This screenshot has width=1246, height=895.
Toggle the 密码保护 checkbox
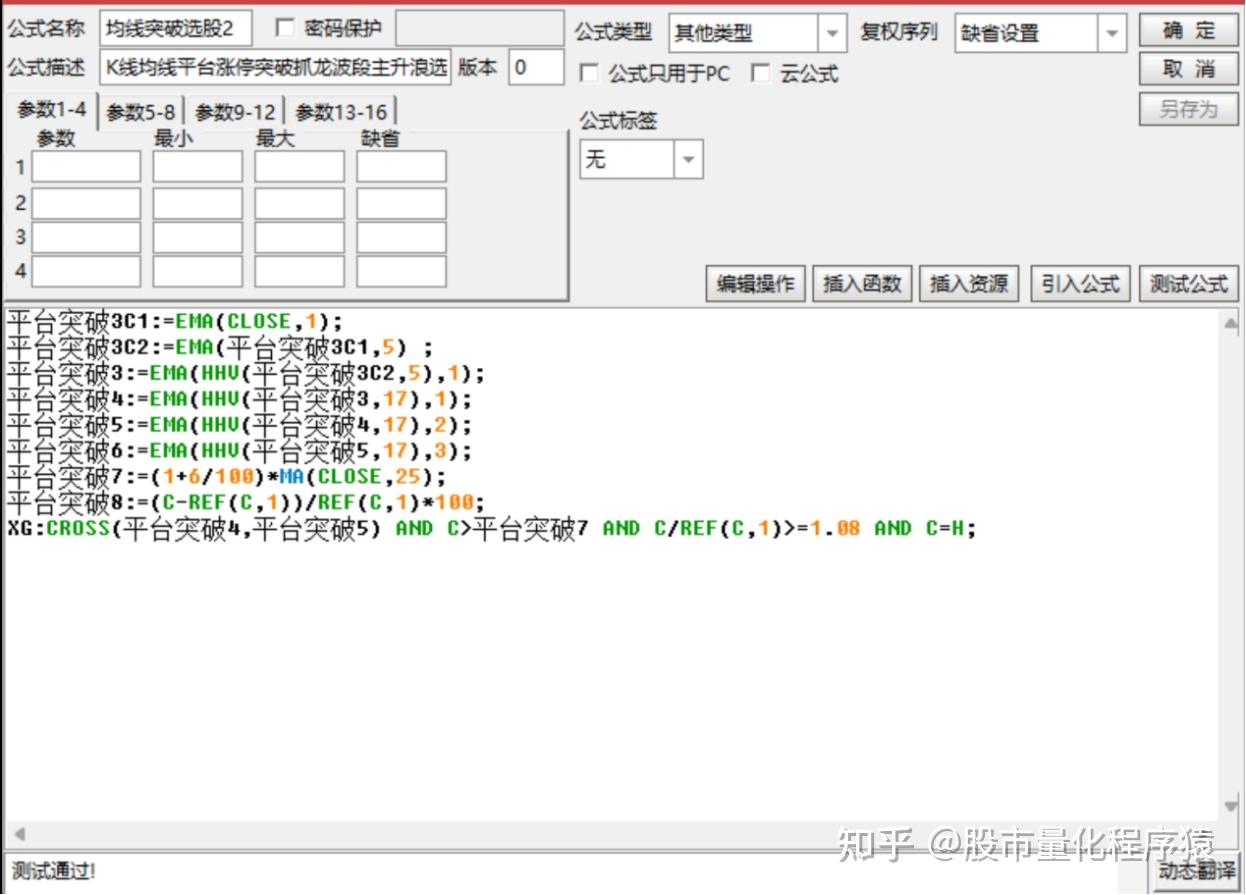point(285,29)
